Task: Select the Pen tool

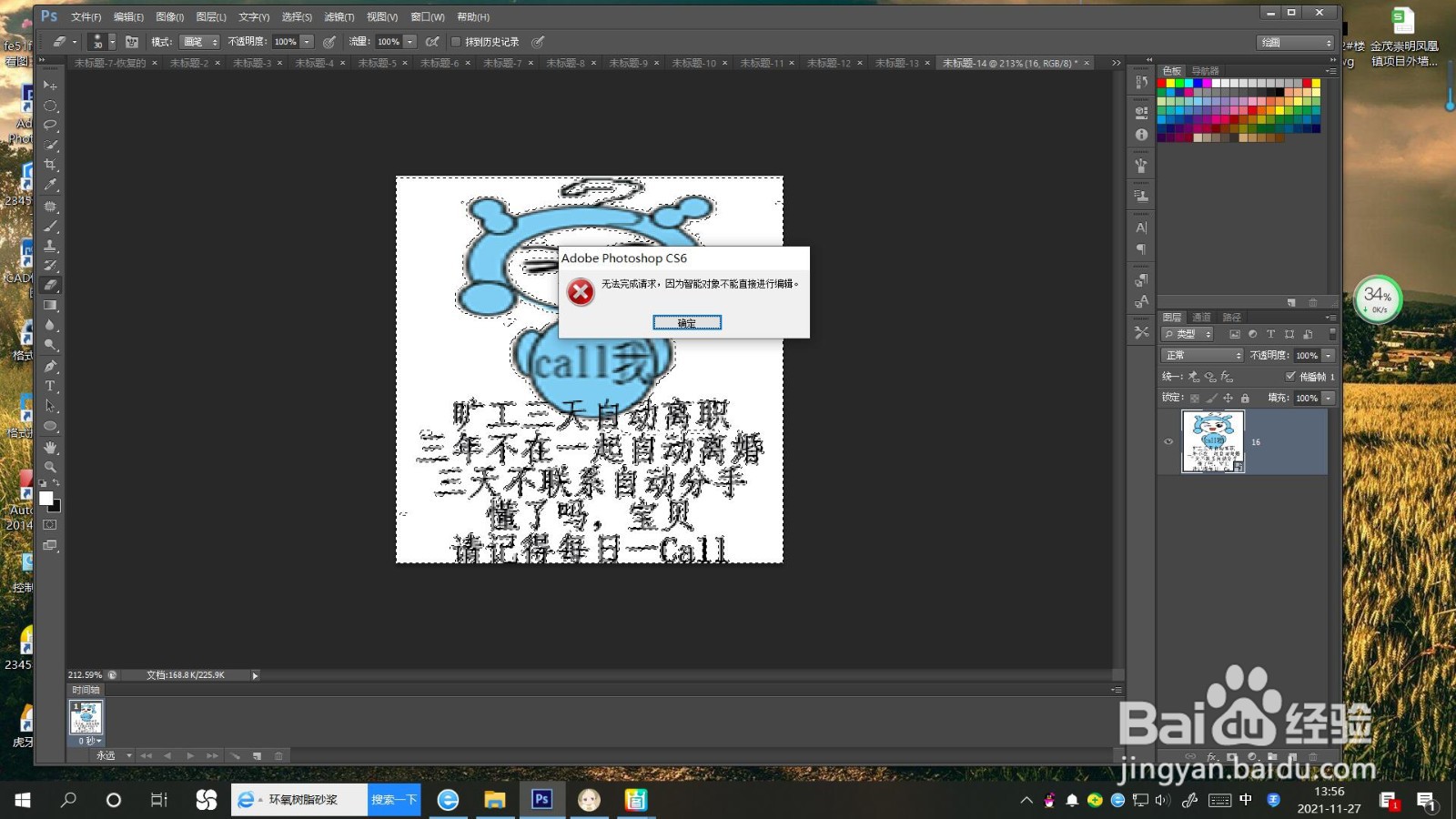Action: point(50,367)
